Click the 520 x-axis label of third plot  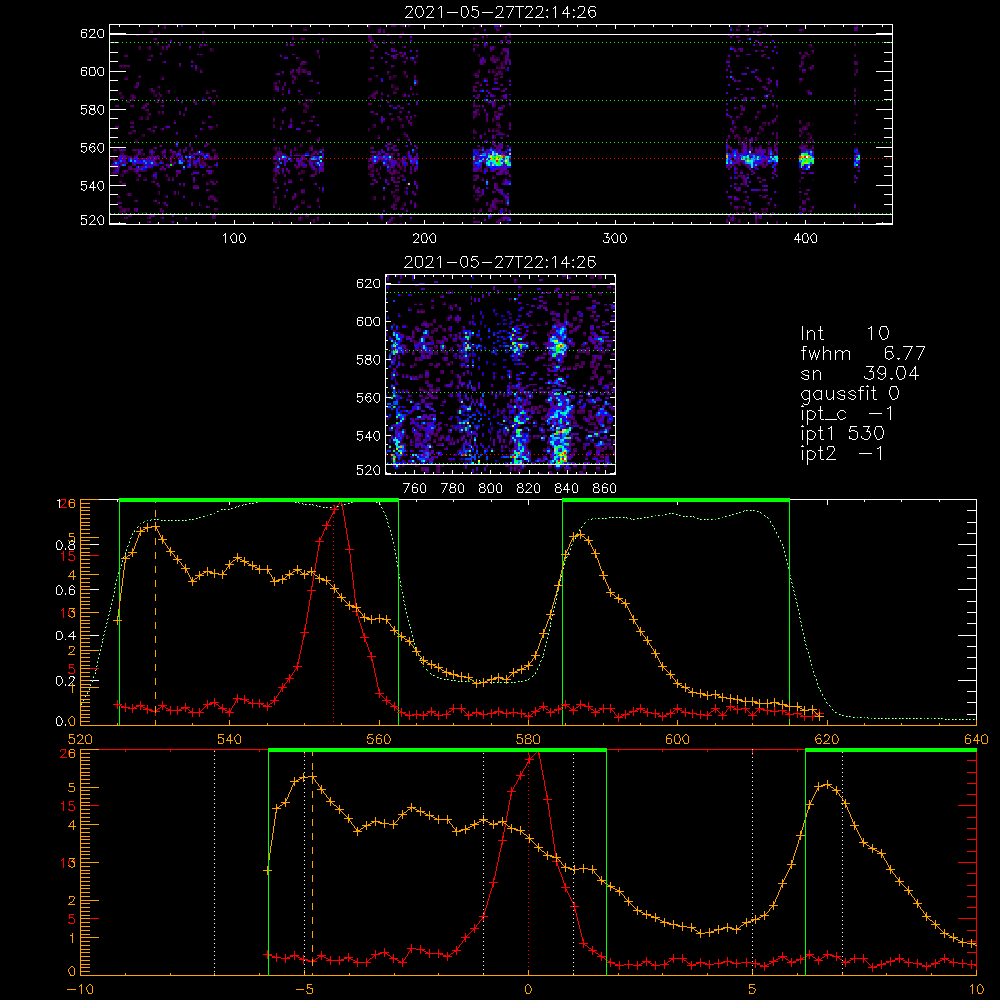click(x=80, y=739)
